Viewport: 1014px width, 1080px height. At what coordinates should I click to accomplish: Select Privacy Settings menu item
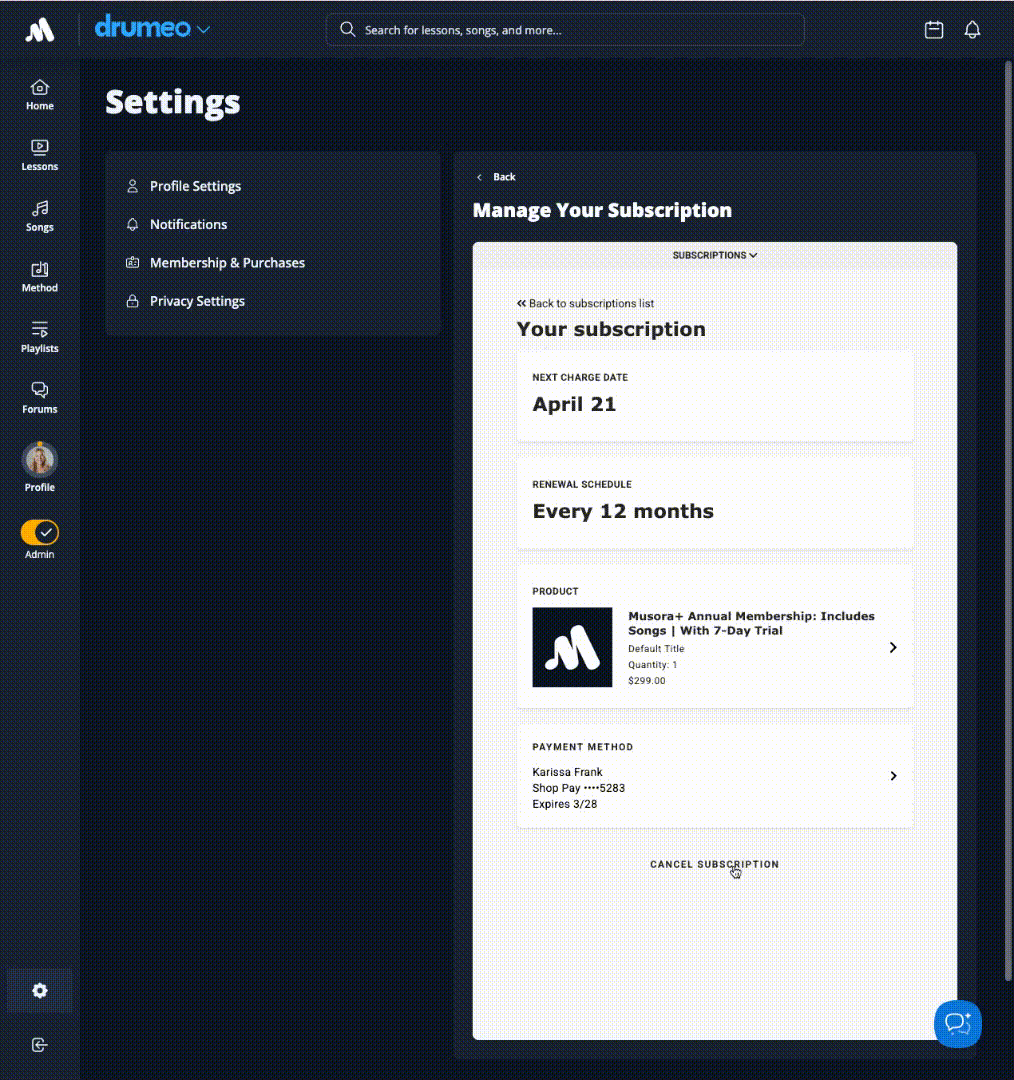click(x=197, y=301)
